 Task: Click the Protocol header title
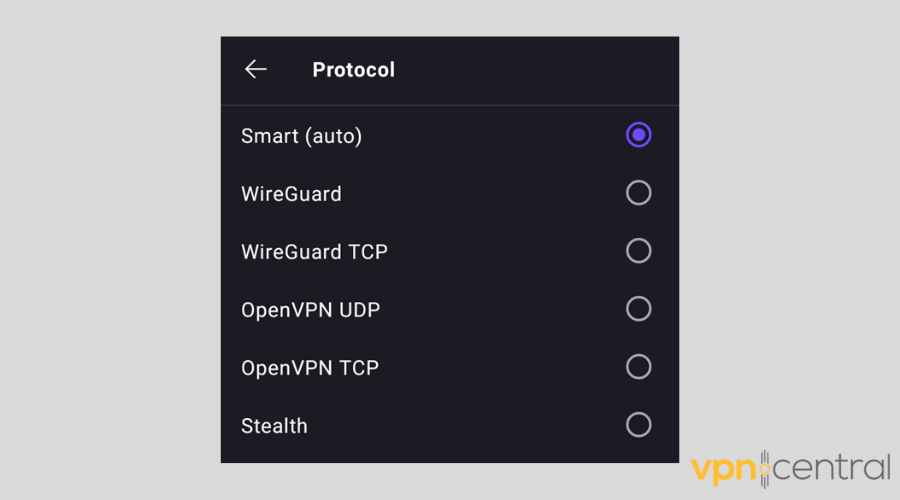(353, 70)
